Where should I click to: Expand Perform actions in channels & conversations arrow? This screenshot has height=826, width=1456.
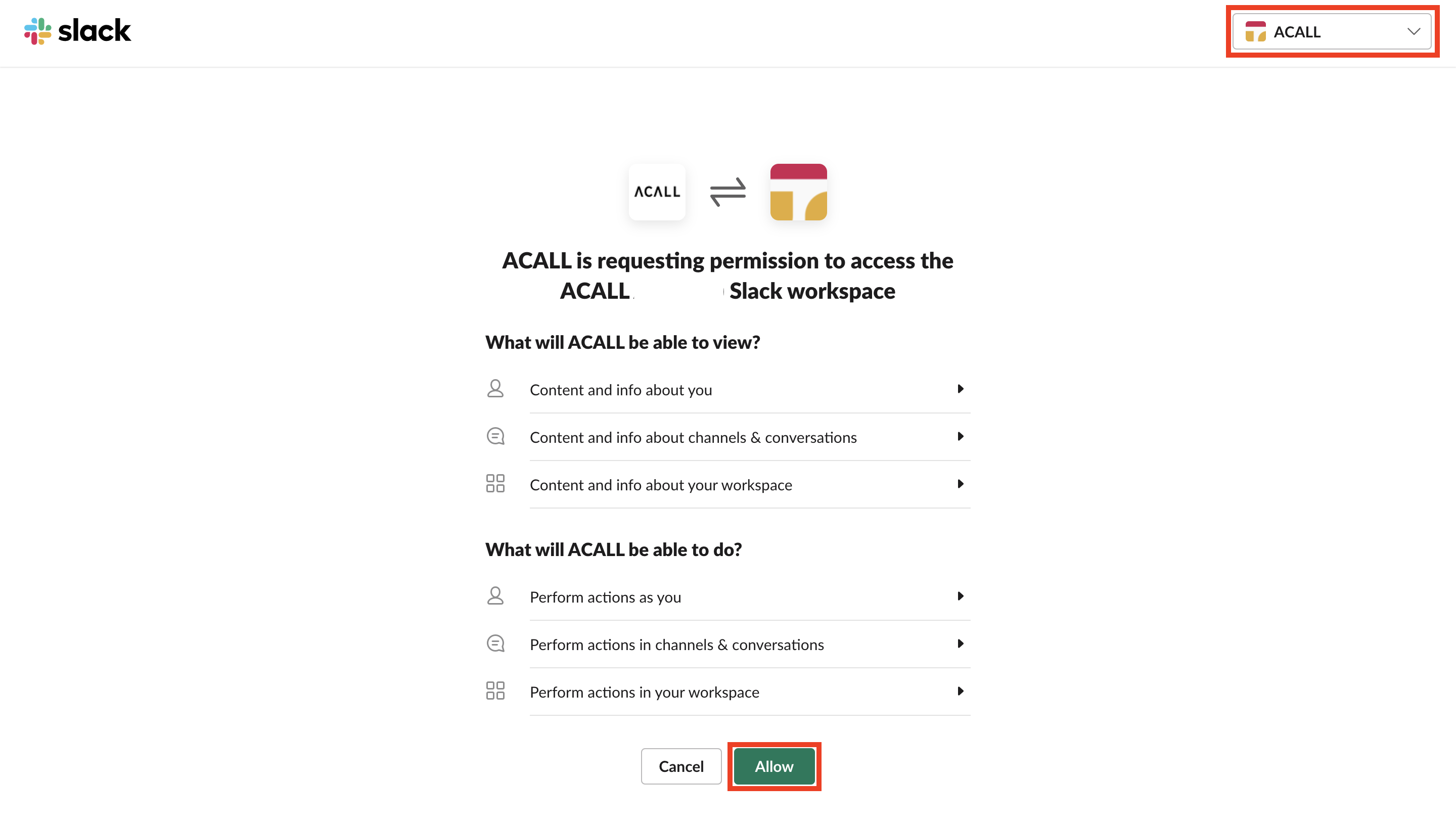(x=960, y=644)
